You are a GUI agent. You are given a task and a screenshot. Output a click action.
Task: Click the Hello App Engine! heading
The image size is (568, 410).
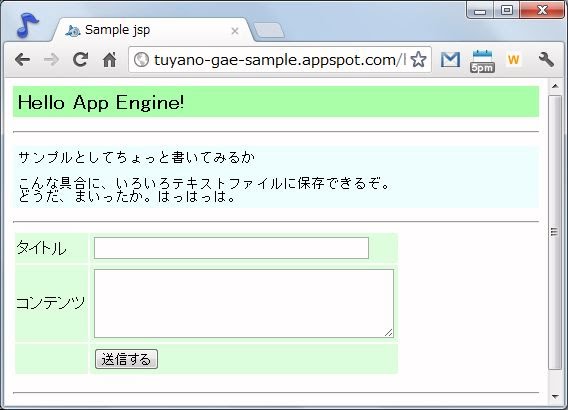point(101,102)
